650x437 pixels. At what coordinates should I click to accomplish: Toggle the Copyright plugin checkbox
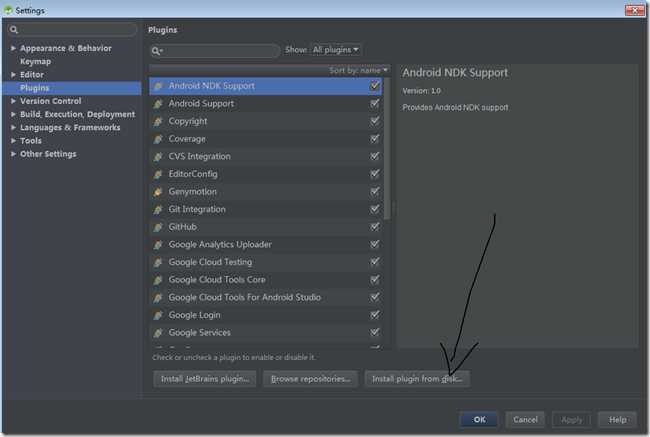tap(375, 121)
